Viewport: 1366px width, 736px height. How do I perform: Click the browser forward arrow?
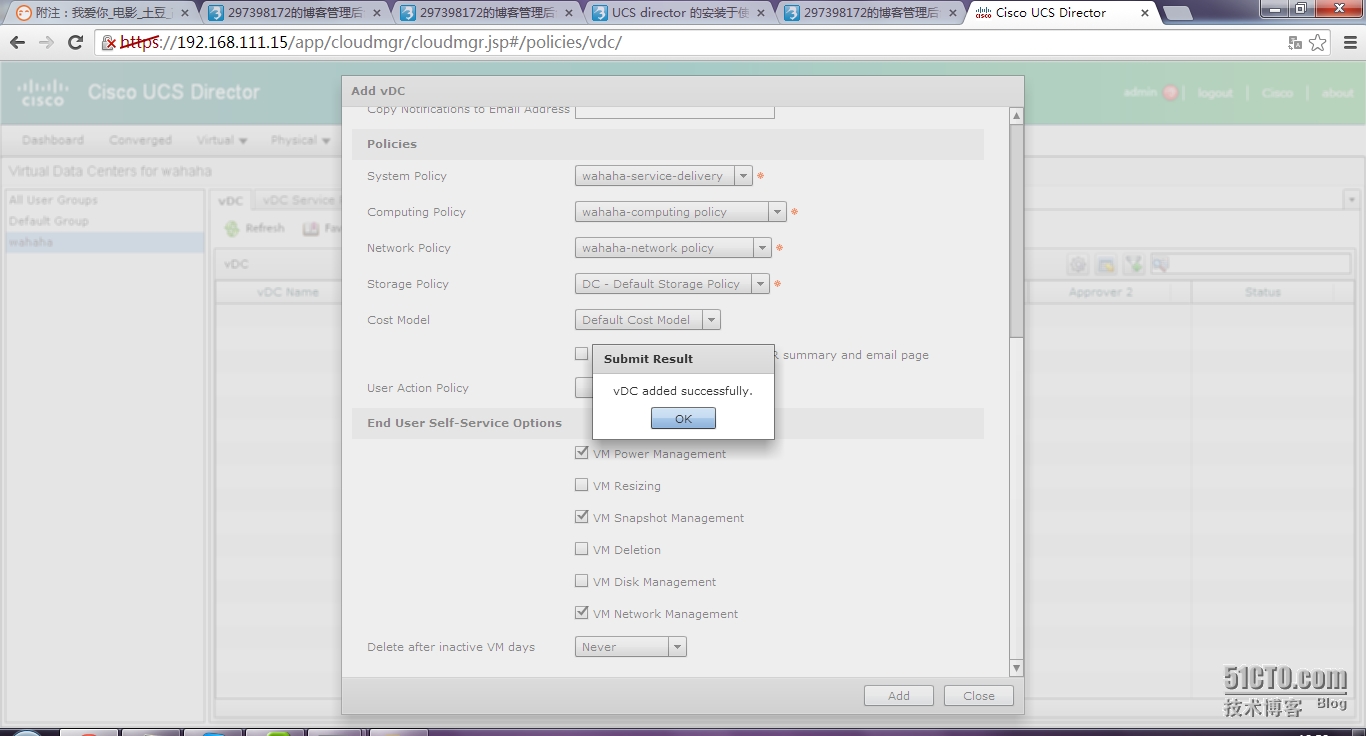pyautogui.click(x=46, y=43)
